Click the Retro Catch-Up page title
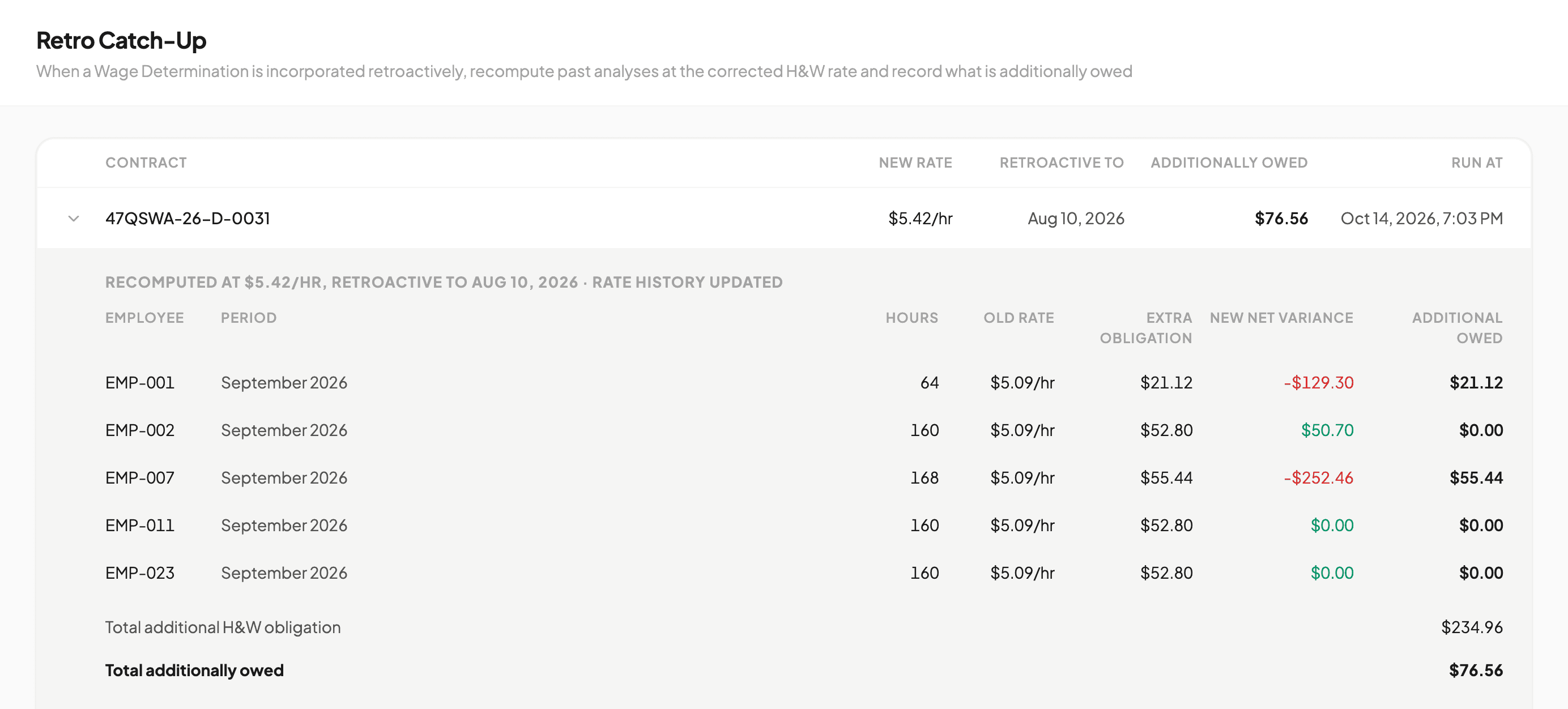The height and width of the screenshot is (709, 1568). [x=121, y=40]
